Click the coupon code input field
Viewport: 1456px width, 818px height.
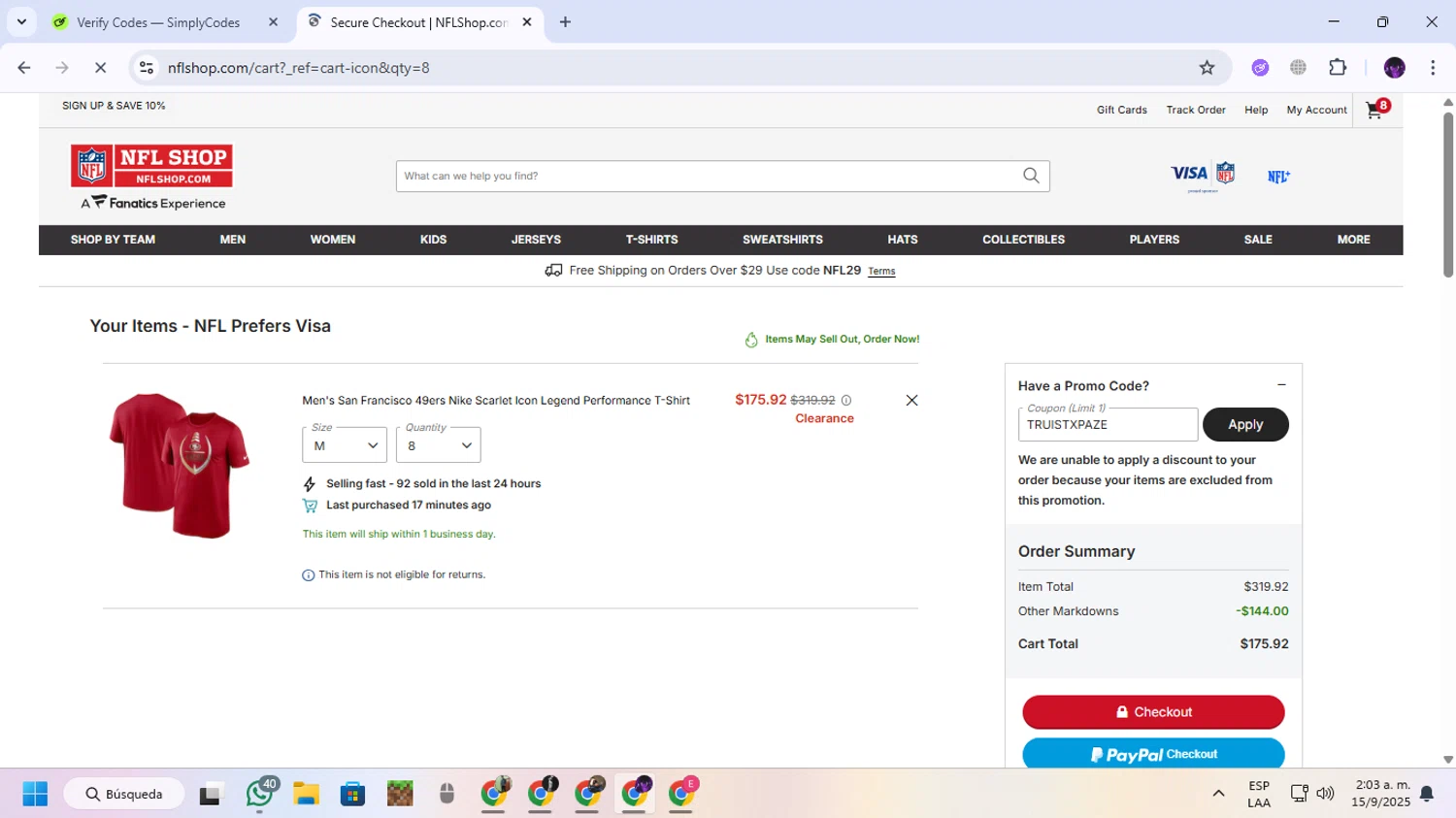1108,424
